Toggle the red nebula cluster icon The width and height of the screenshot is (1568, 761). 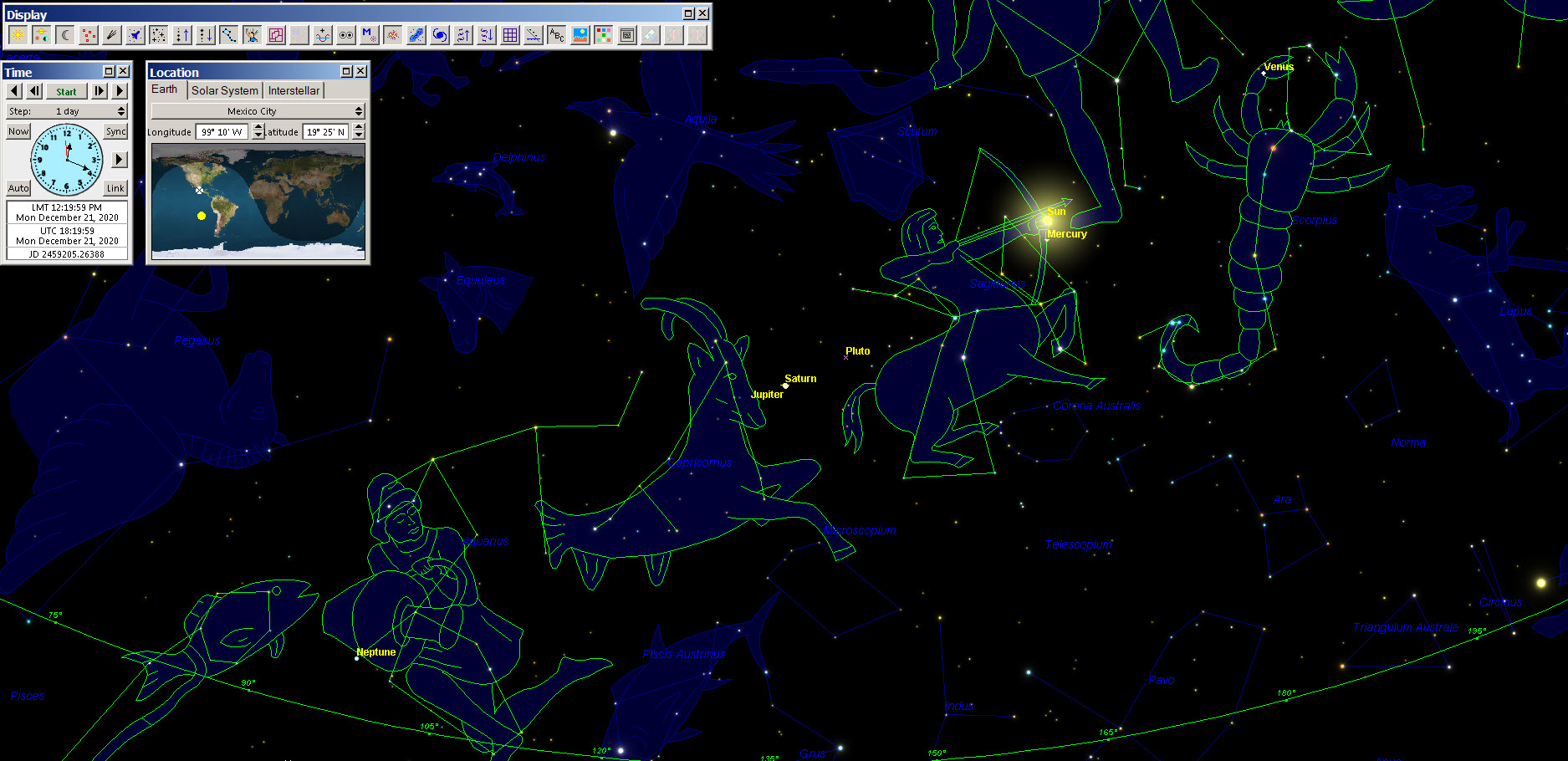coord(392,35)
